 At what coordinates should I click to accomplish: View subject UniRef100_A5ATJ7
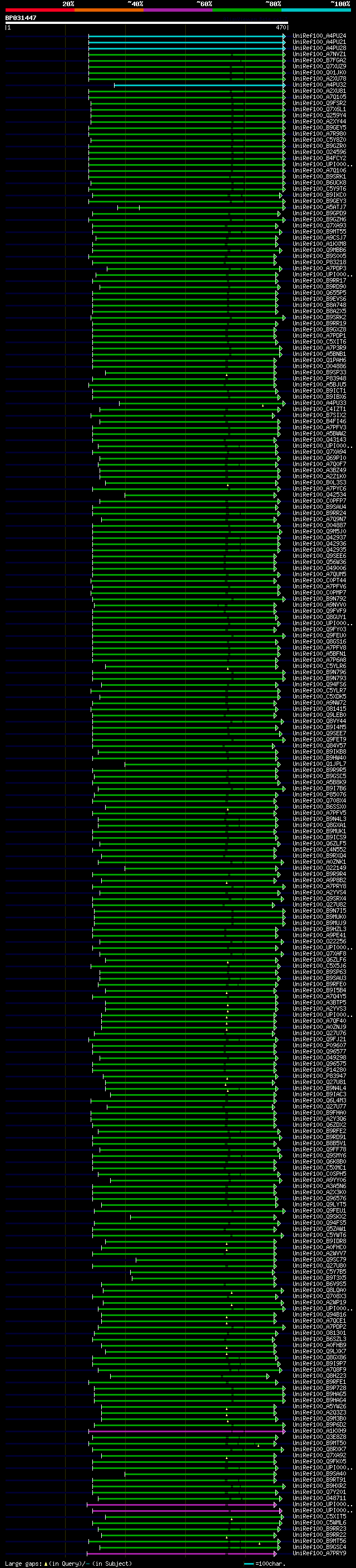pyautogui.click(x=319, y=207)
